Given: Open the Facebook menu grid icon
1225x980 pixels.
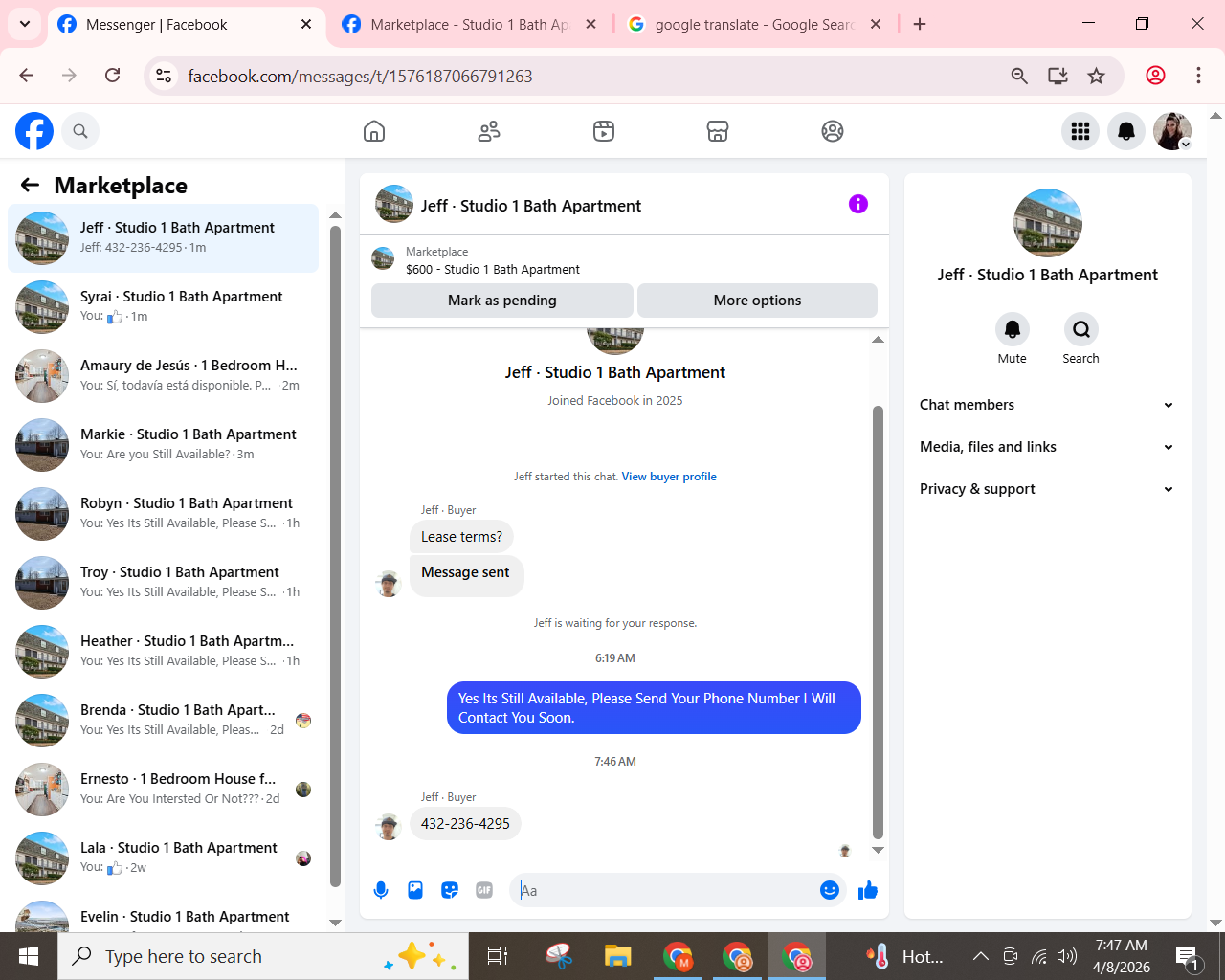Looking at the screenshot, I should click(1080, 131).
